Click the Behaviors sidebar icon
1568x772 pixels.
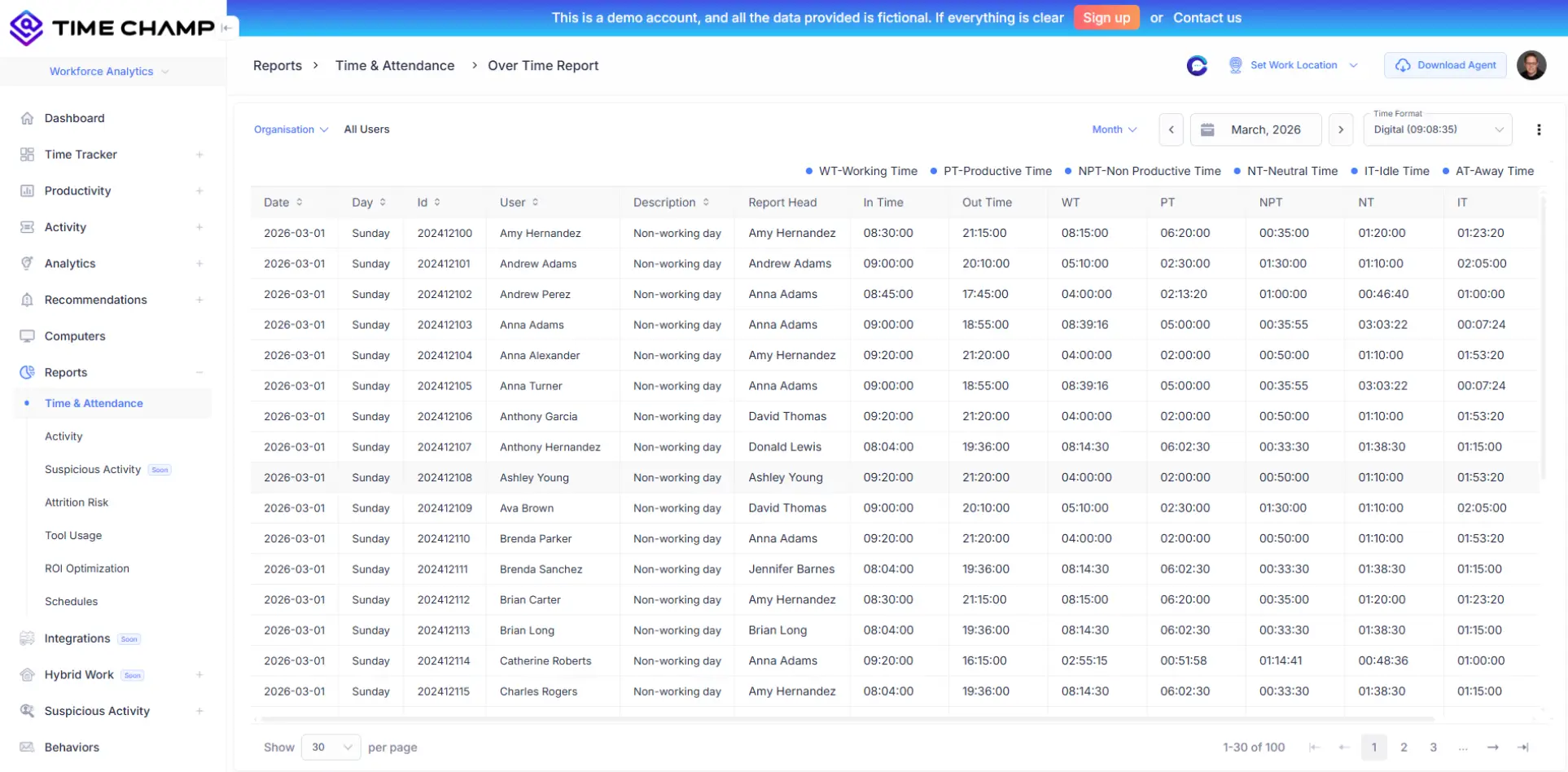tap(28, 747)
